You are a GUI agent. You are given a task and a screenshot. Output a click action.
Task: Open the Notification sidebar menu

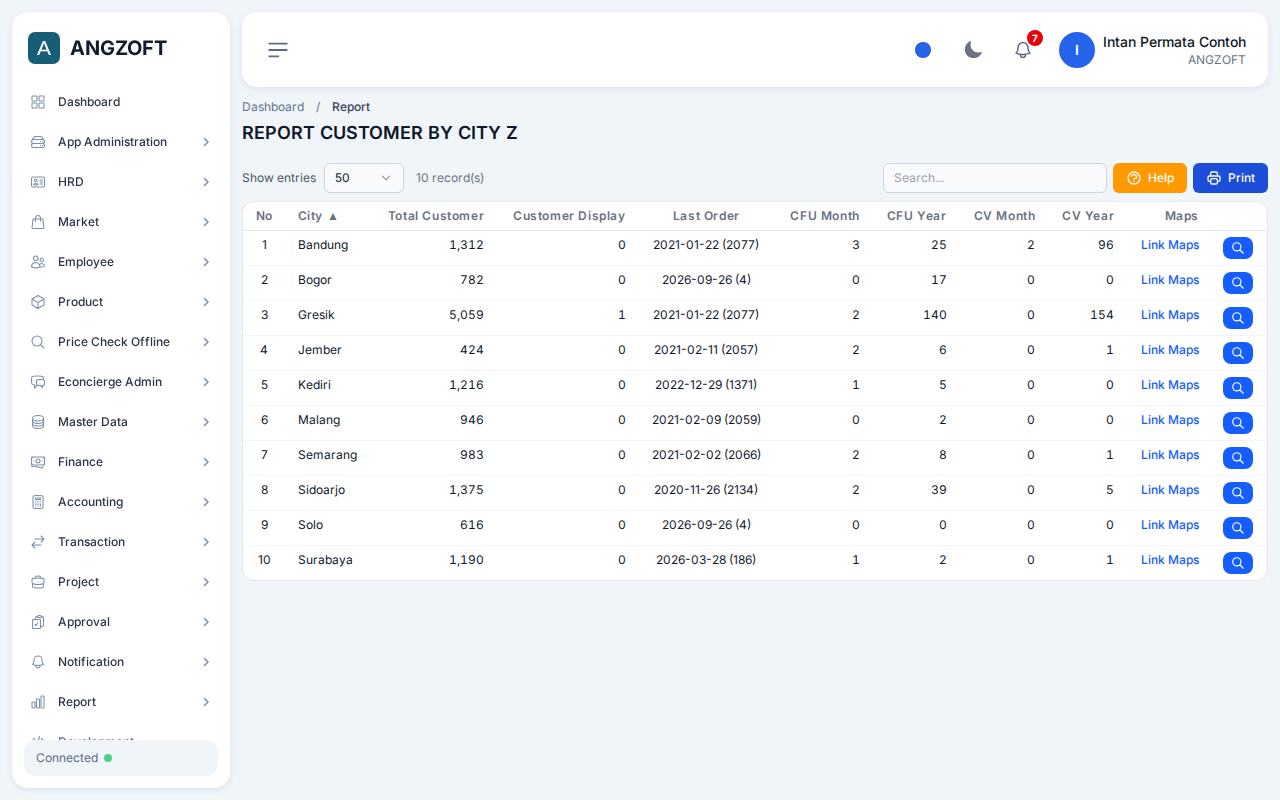pyautogui.click(x=121, y=662)
